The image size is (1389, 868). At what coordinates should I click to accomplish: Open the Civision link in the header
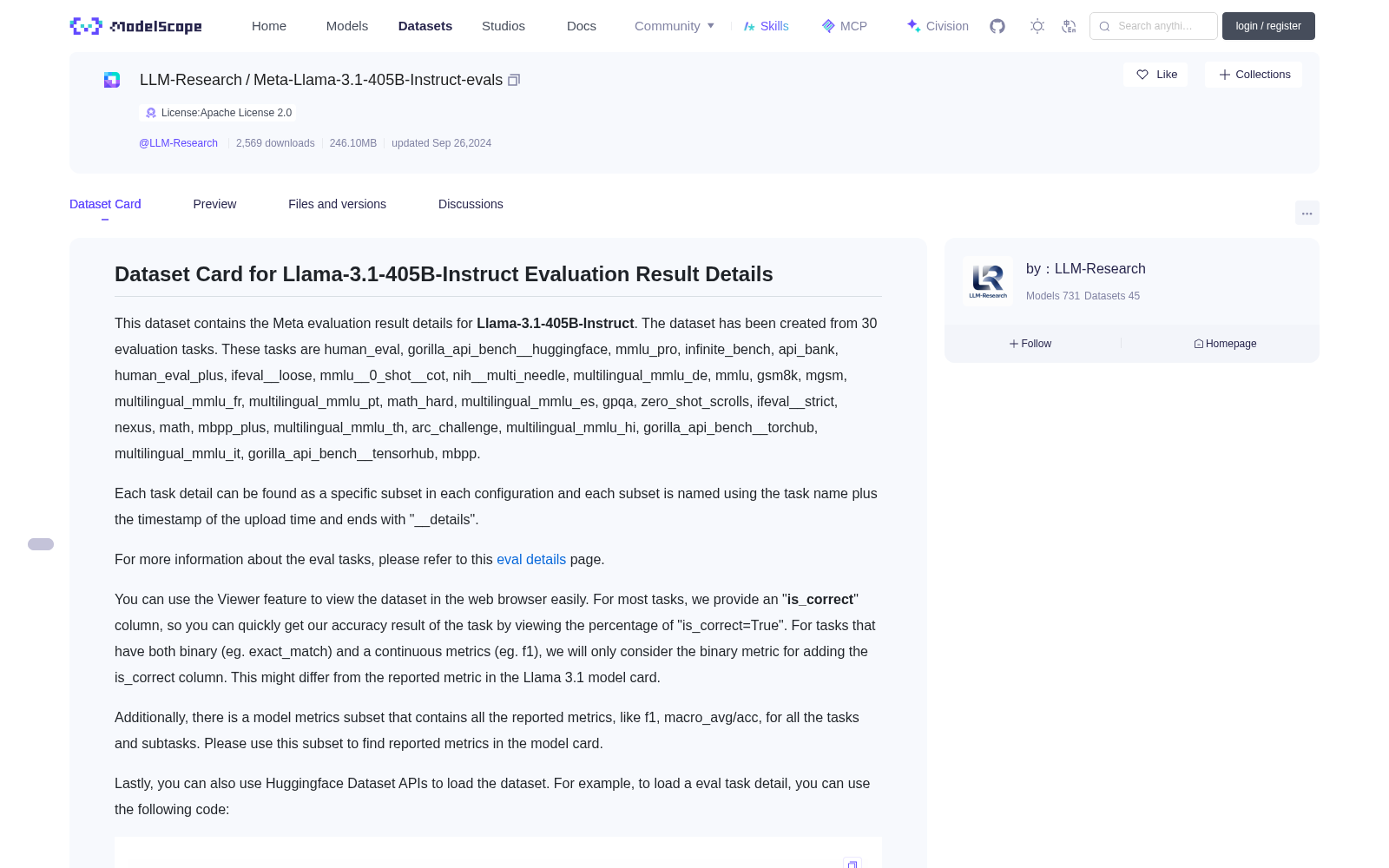click(x=938, y=26)
